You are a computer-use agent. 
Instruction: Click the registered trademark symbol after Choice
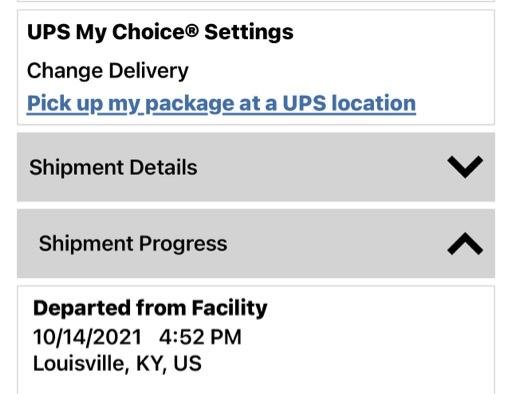point(192,30)
